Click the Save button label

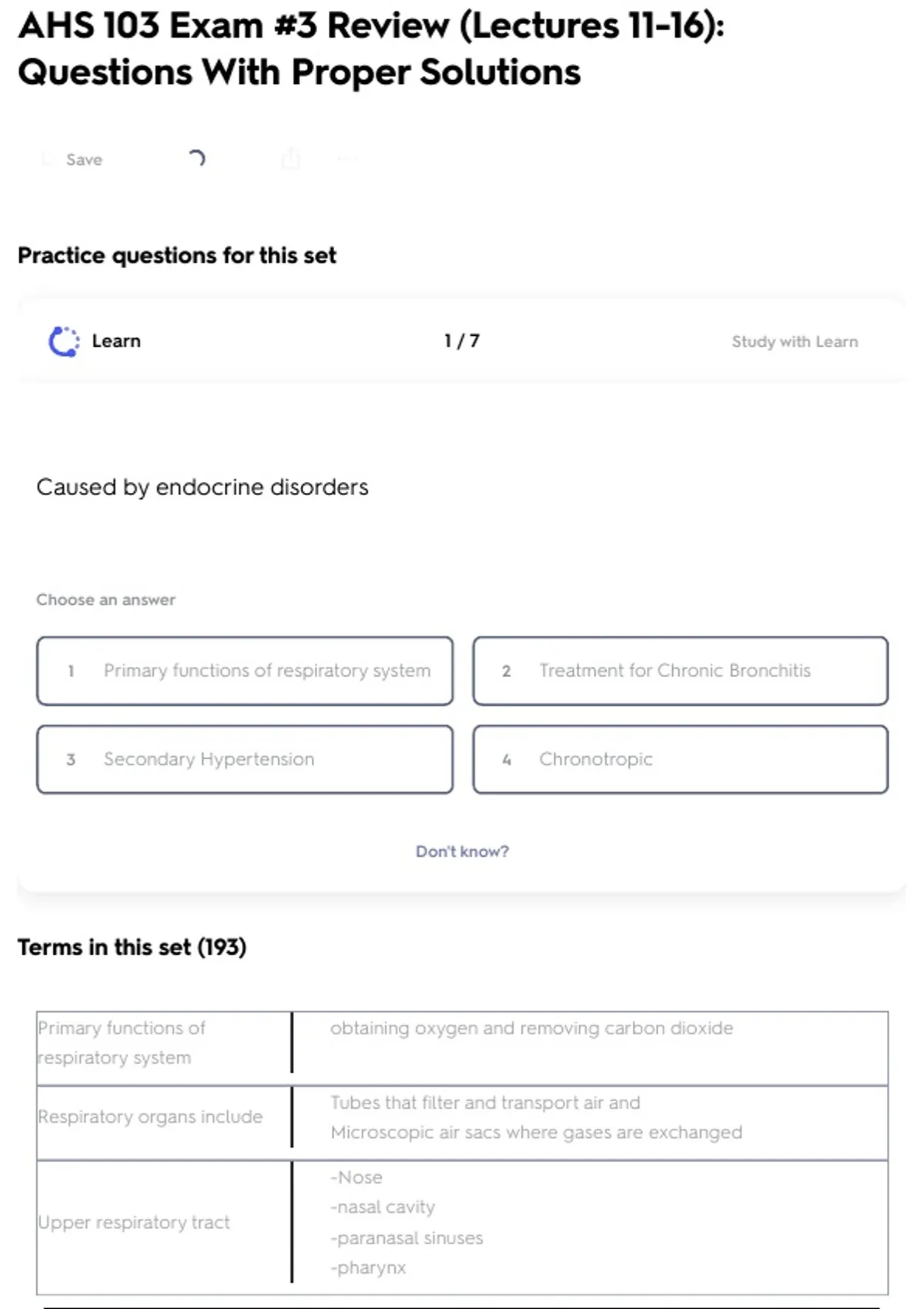(x=84, y=159)
